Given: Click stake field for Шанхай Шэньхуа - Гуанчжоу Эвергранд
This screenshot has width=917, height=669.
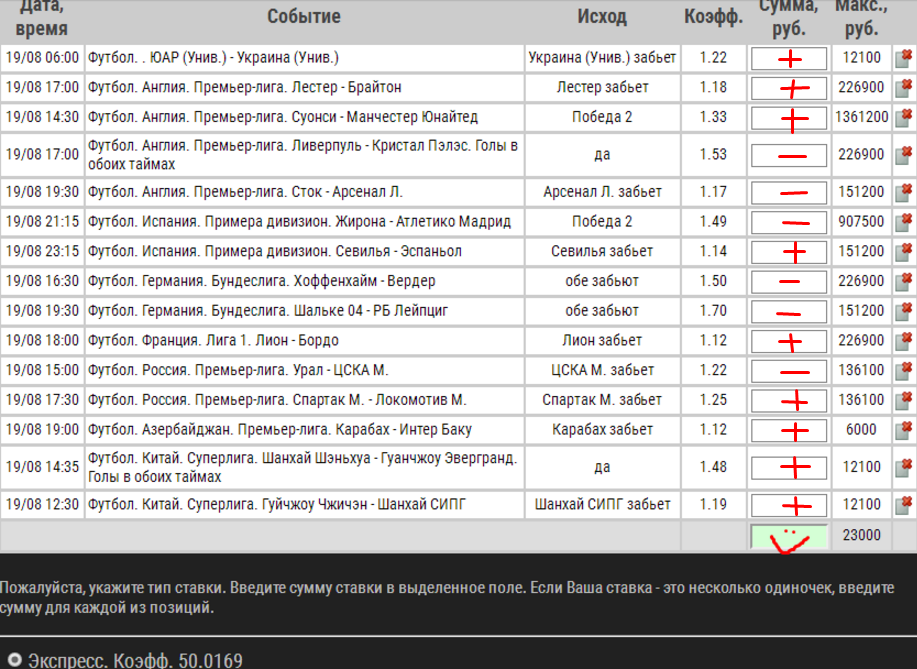Looking at the screenshot, I should point(789,468).
